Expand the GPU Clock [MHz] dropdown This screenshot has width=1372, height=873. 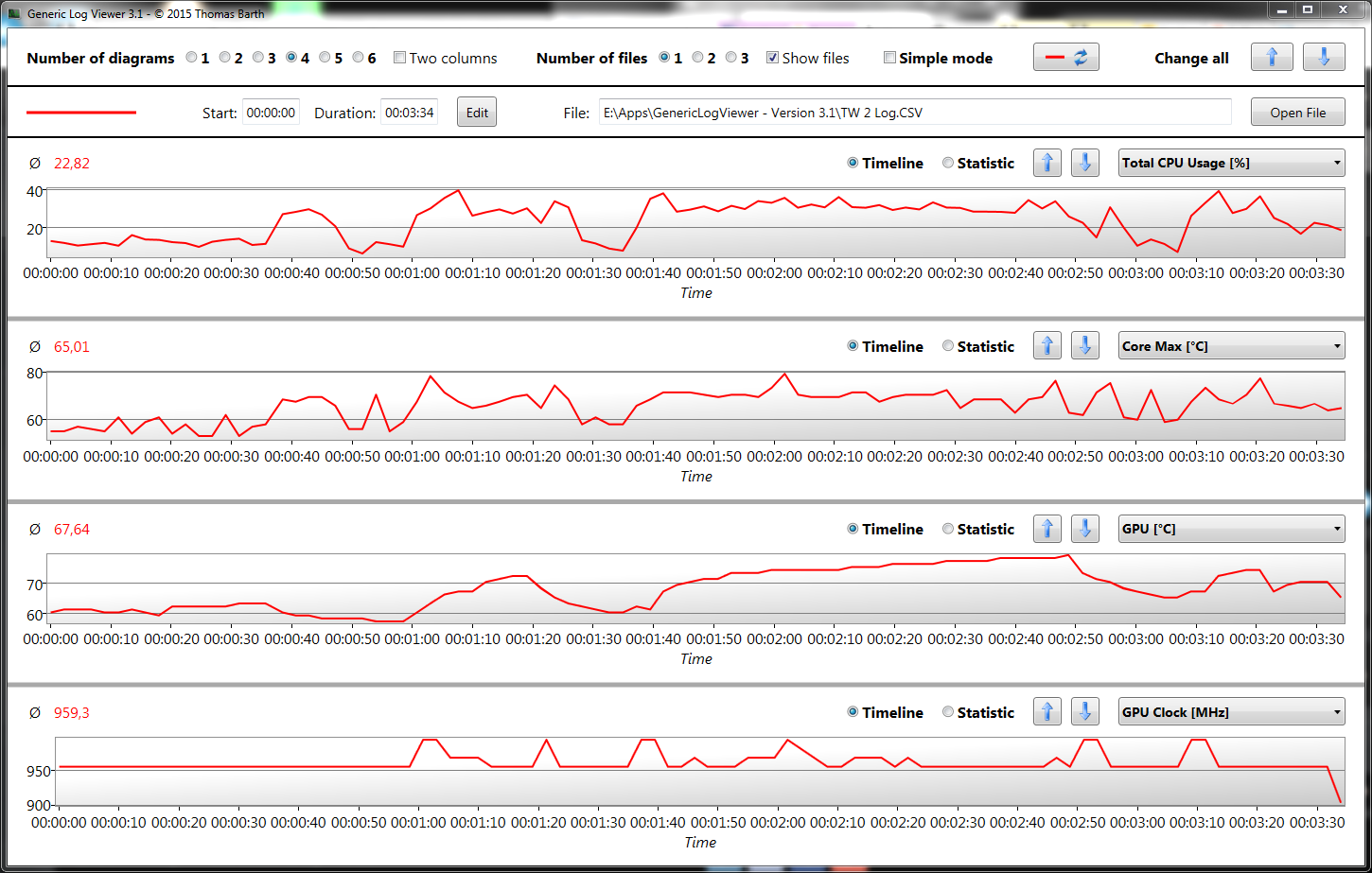[1231, 712]
